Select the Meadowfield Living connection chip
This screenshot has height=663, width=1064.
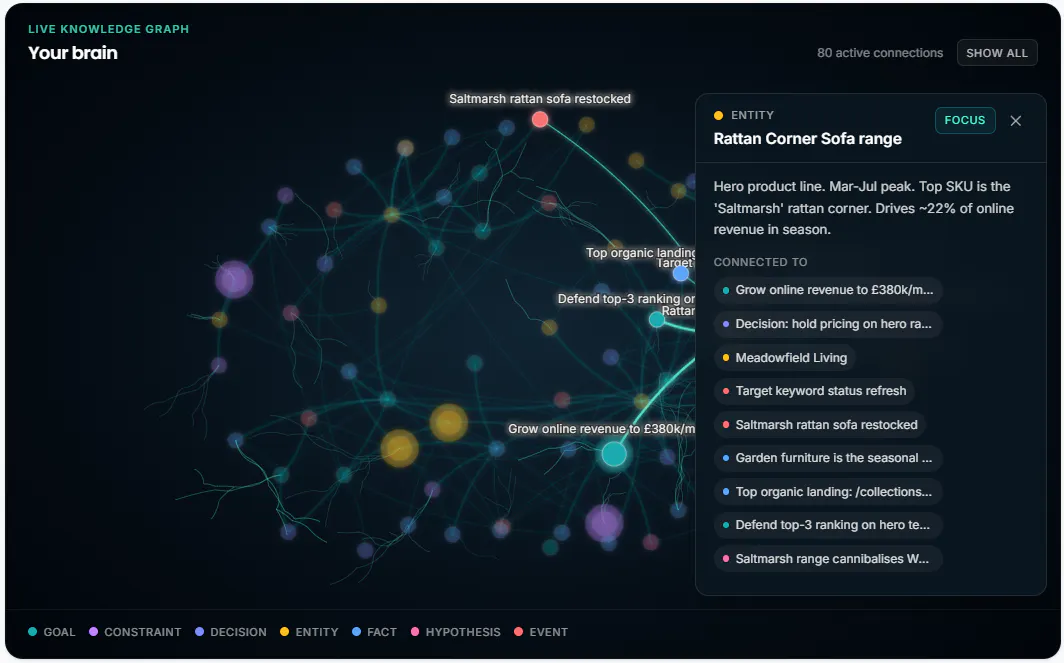point(785,358)
